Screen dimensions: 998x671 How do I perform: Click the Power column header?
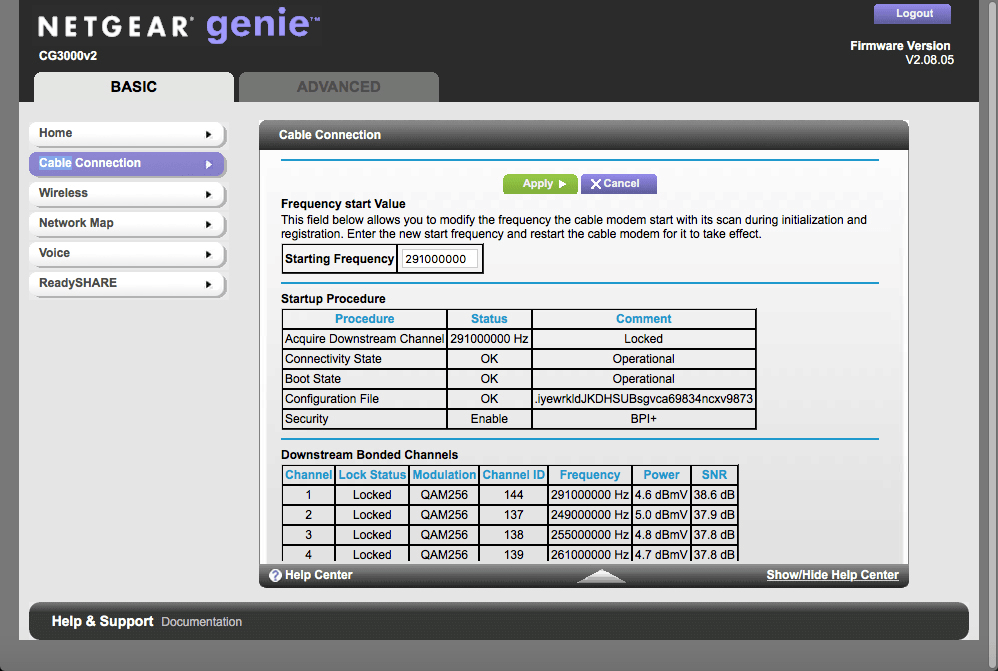pyautogui.click(x=661, y=475)
